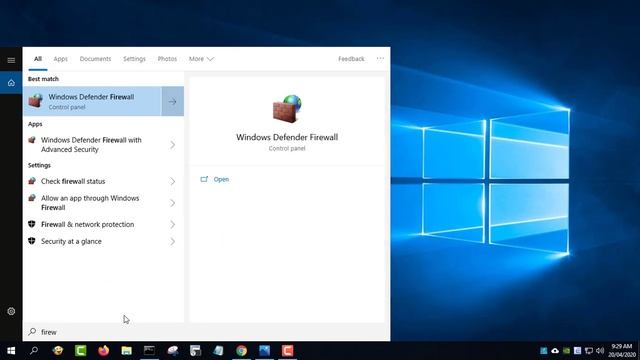This screenshot has height=360, width=640.
Task: Expand chevron for Security at a glance
Action: tap(173, 242)
